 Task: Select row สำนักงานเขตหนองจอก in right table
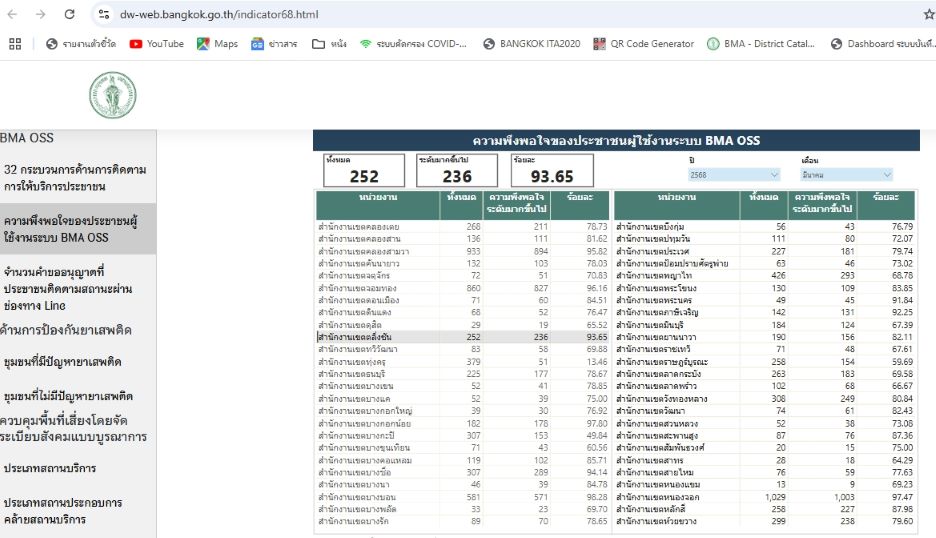[x=764, y=497]
